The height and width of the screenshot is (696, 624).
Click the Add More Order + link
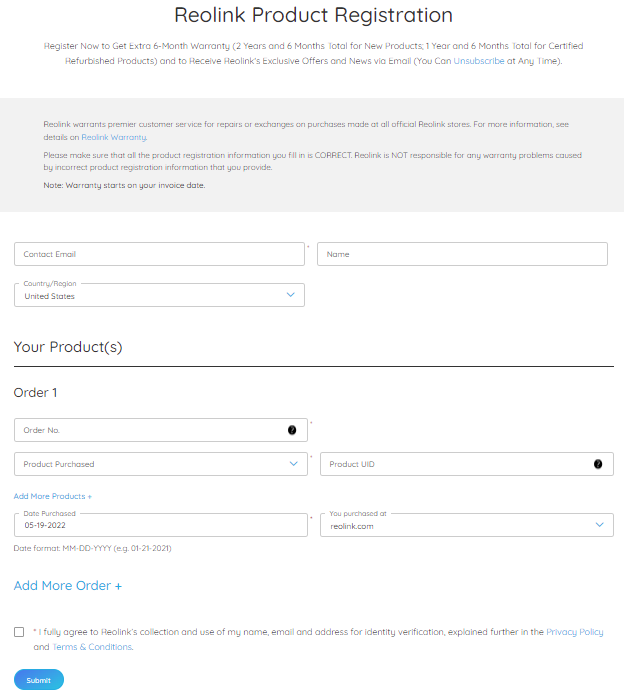click(x=68, y=586)
